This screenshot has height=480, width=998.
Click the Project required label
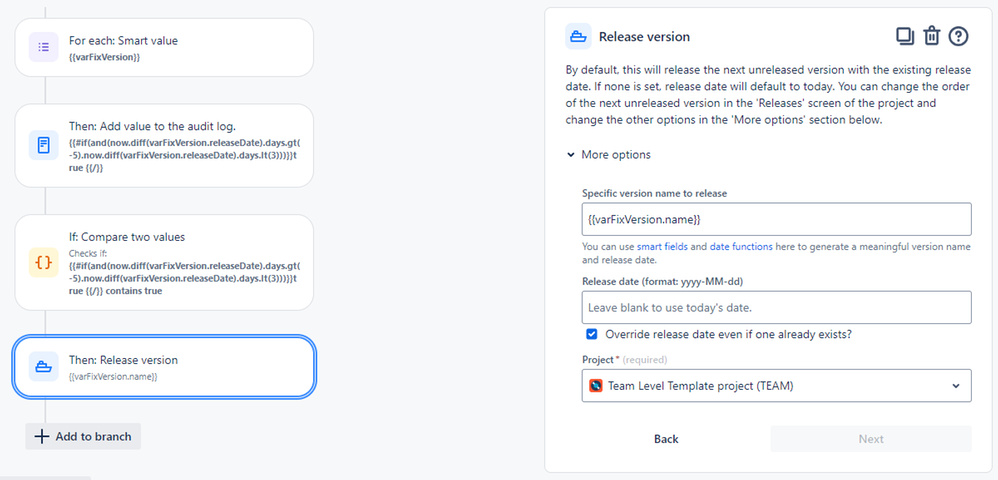coord(624,360)
